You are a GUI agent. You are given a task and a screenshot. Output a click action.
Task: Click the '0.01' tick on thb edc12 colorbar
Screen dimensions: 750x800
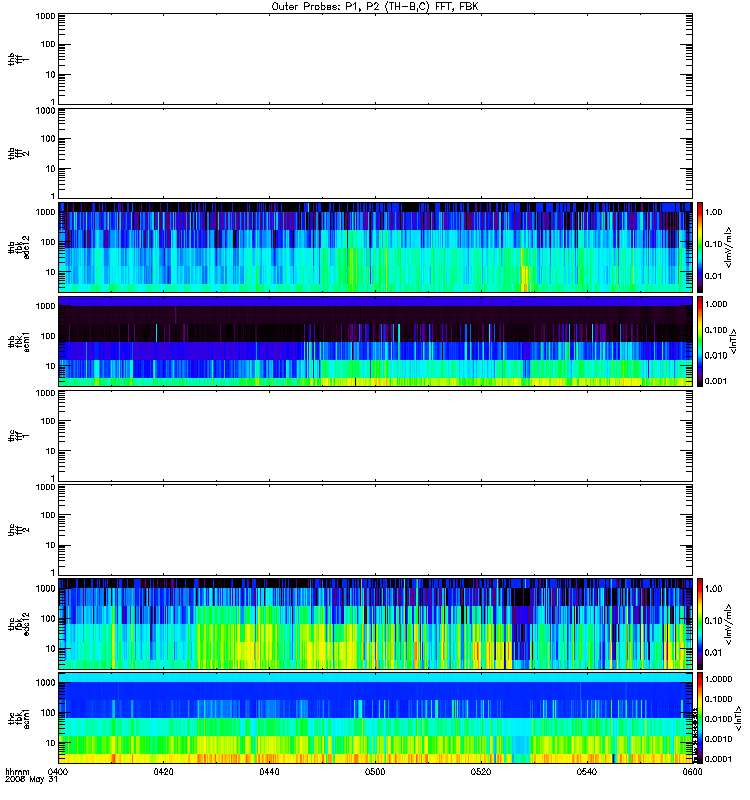[714, 276]
